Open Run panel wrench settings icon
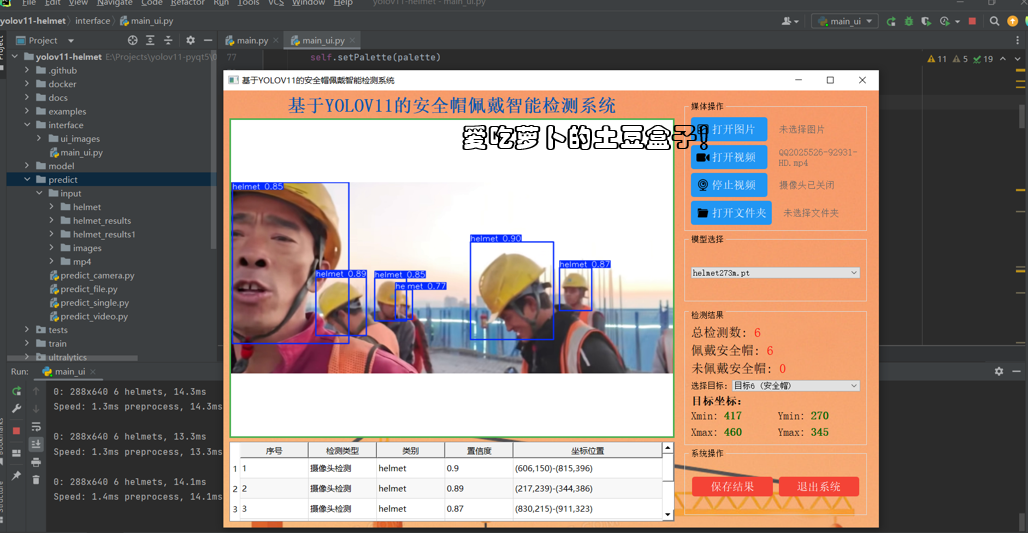Viewport: 1031px width, 534px height. tap(16, 408)
